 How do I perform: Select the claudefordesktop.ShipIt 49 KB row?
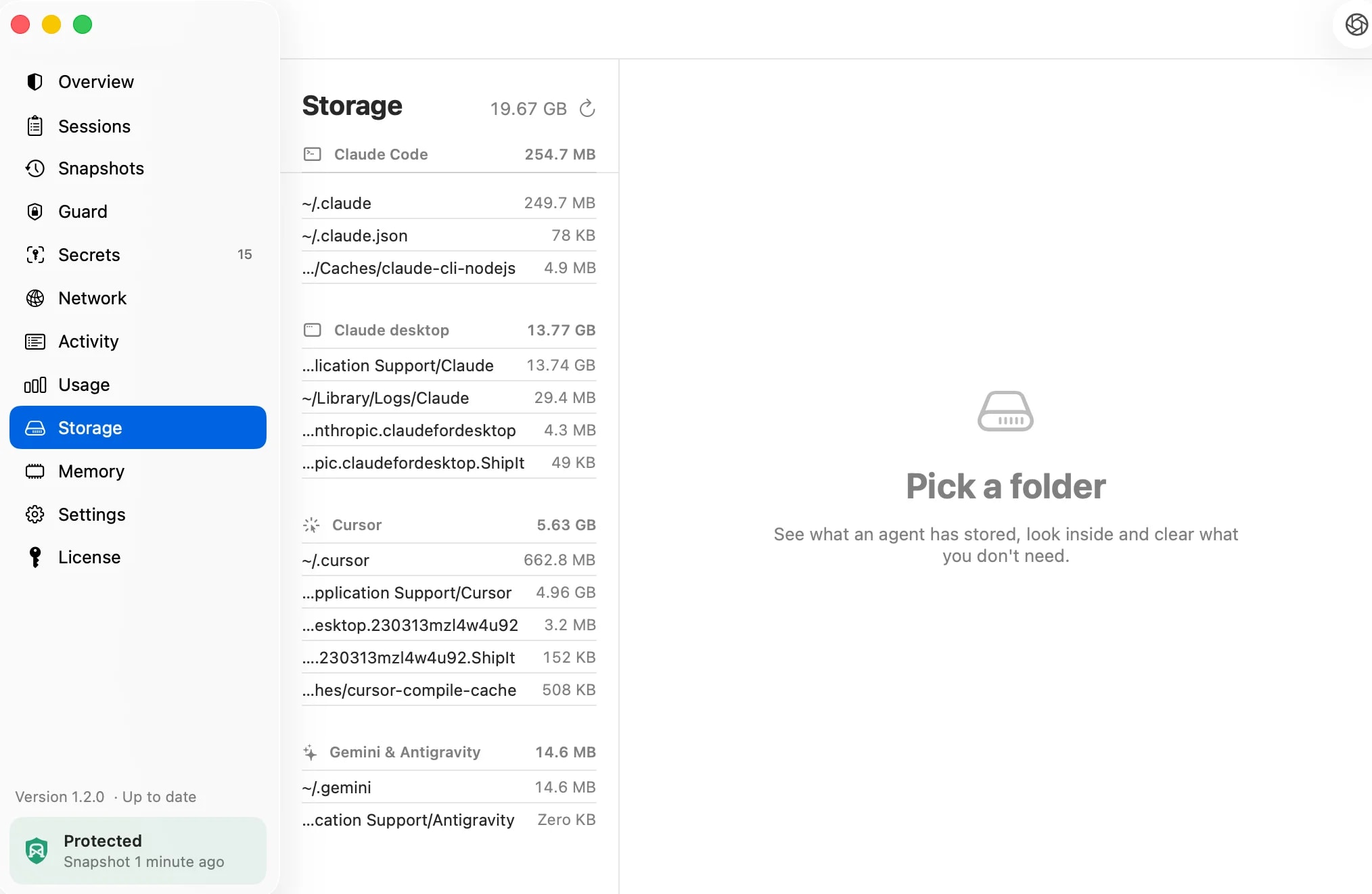pos(449,463)
